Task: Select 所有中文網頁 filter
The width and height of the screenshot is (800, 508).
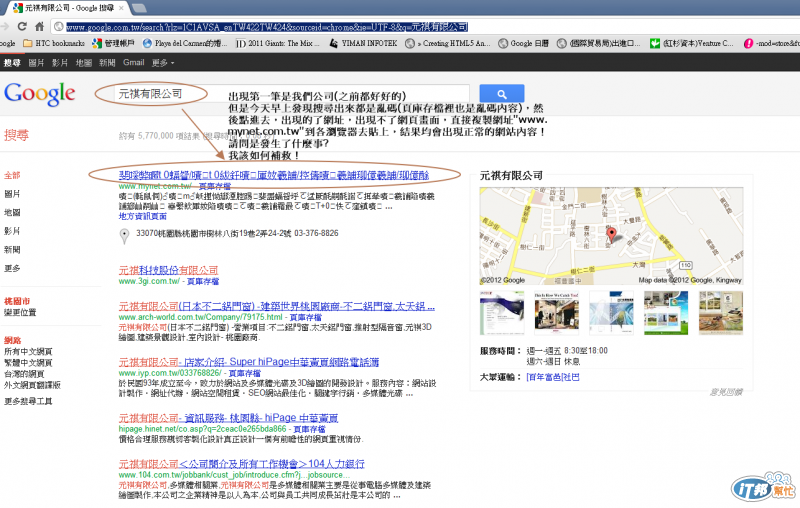Action: 28,351
